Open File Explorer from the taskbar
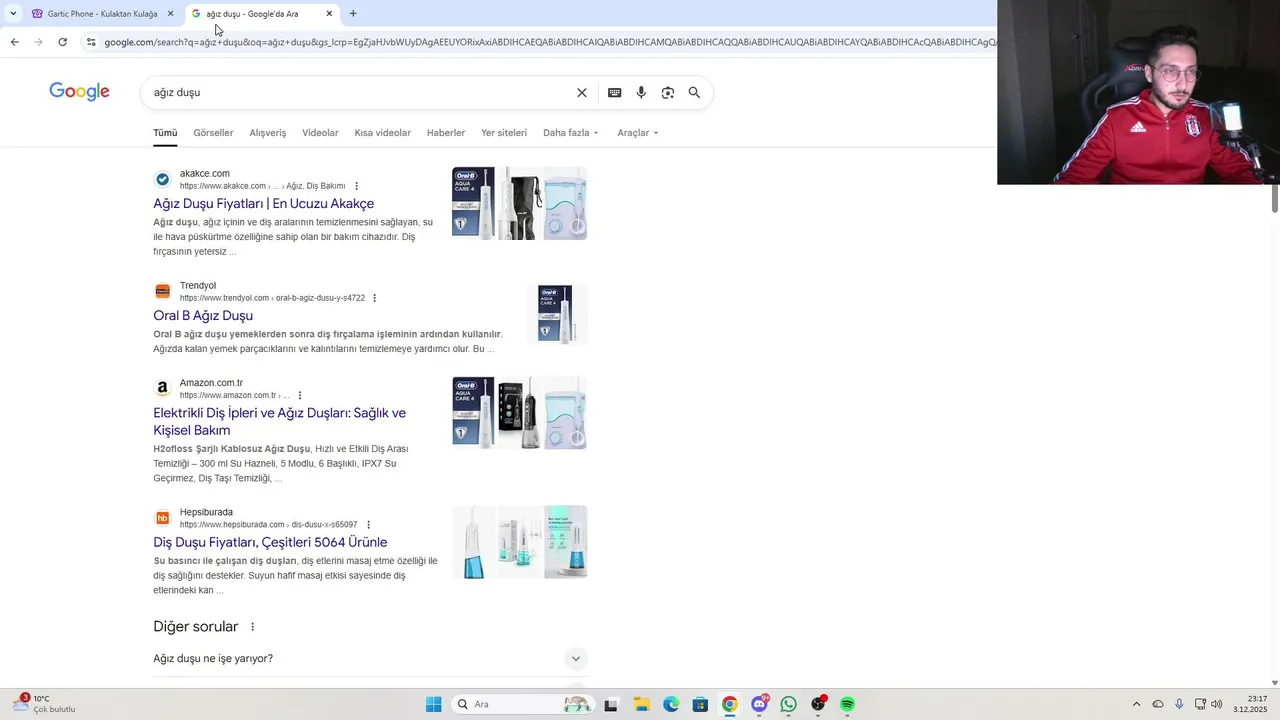 [641, 704]
